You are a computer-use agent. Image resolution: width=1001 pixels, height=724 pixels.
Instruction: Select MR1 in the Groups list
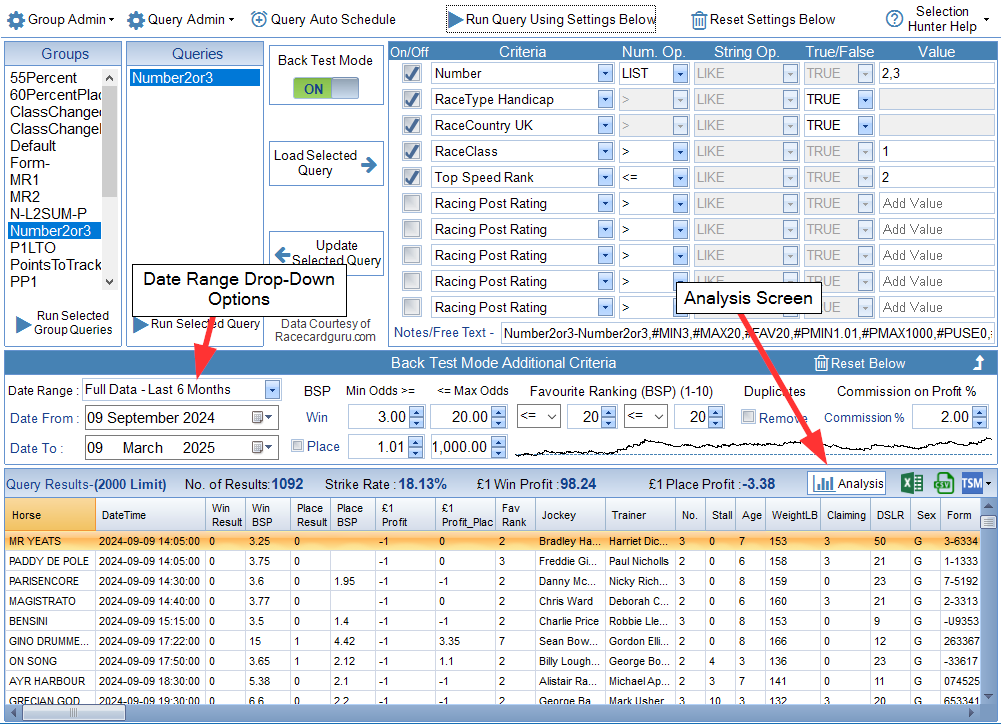(x=25, y=180)
